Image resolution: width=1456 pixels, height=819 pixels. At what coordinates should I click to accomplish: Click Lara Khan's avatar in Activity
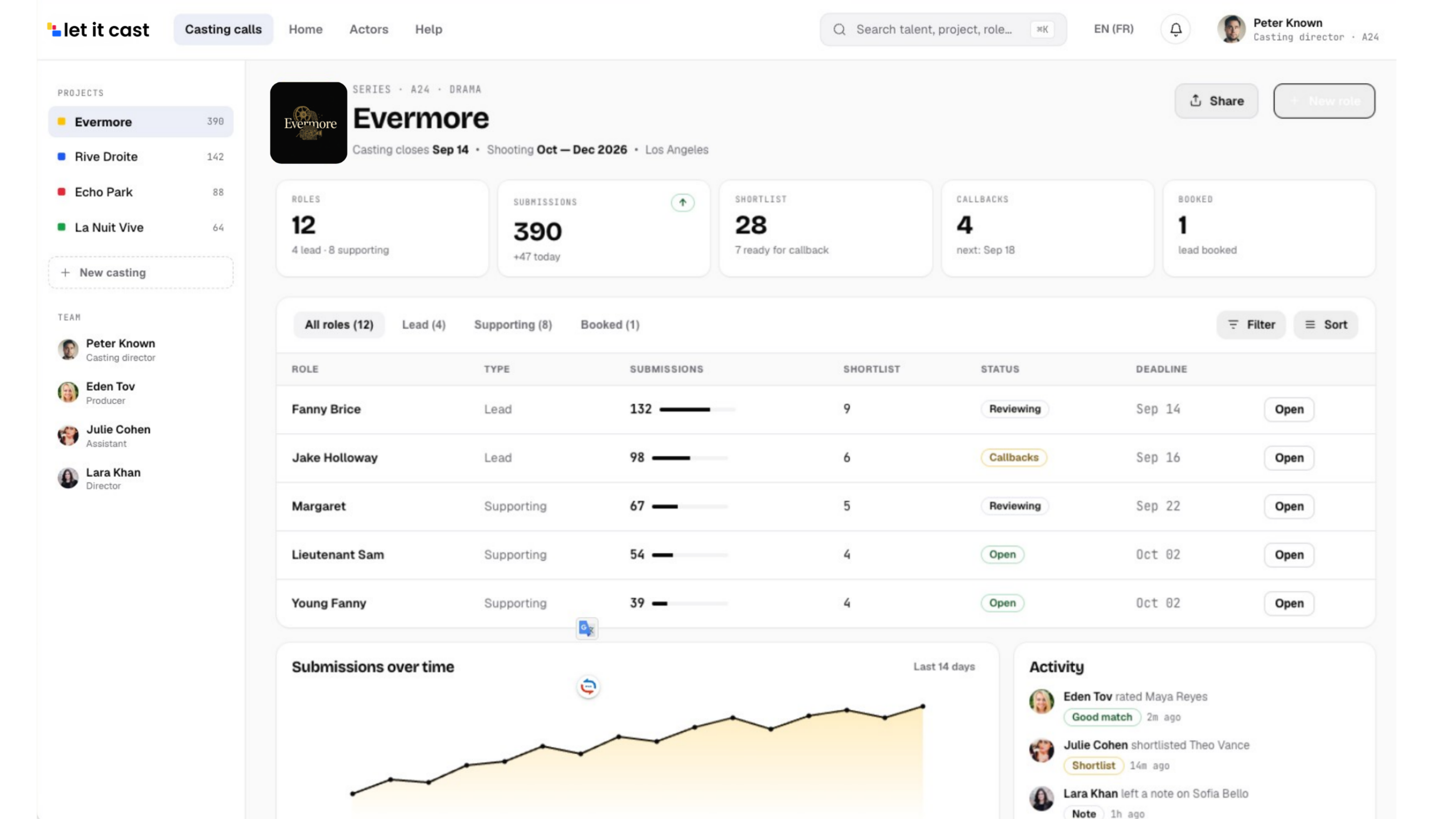(x=1042, y=798)
